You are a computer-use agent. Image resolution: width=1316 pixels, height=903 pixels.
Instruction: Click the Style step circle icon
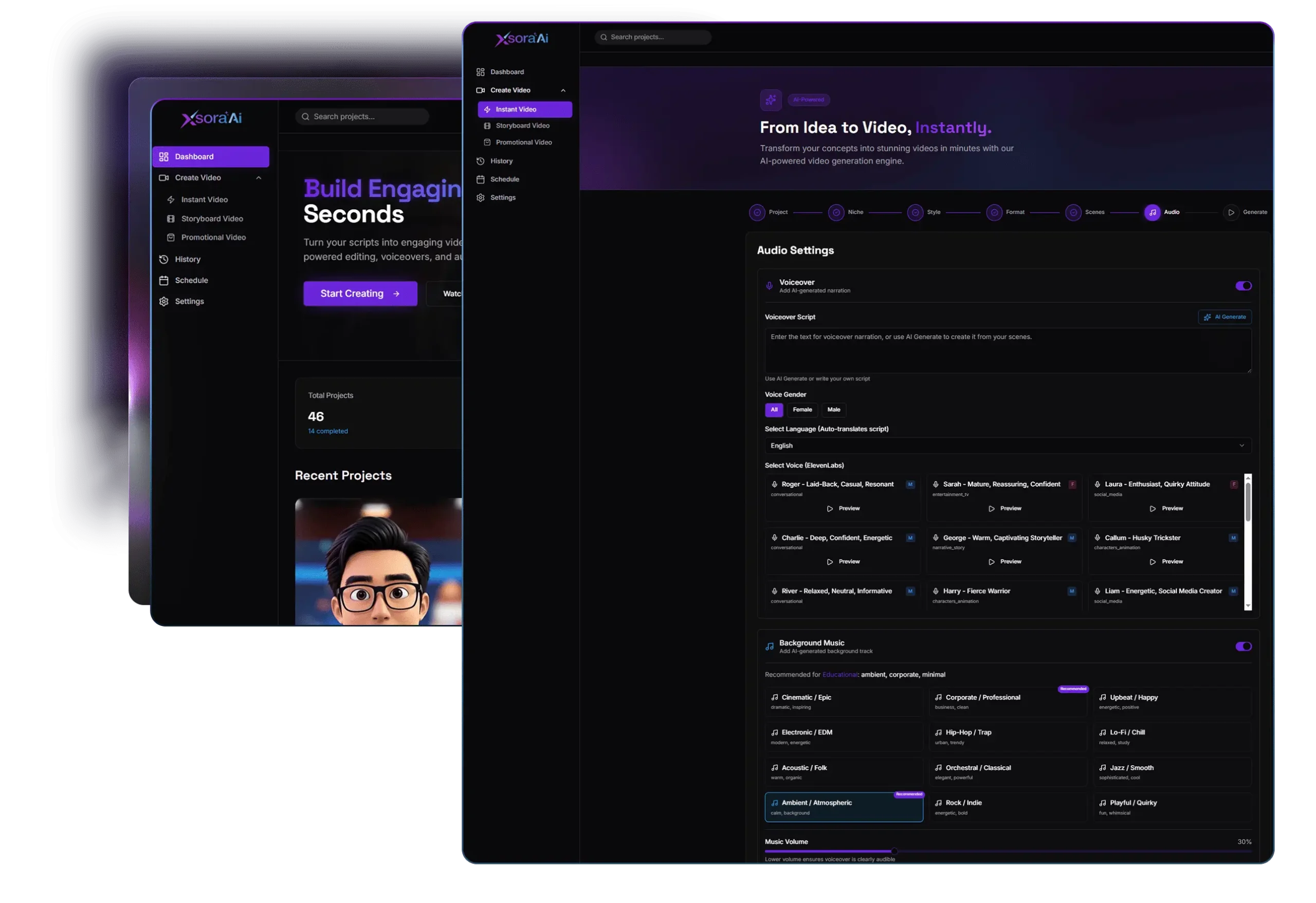(x=916, y=212)
